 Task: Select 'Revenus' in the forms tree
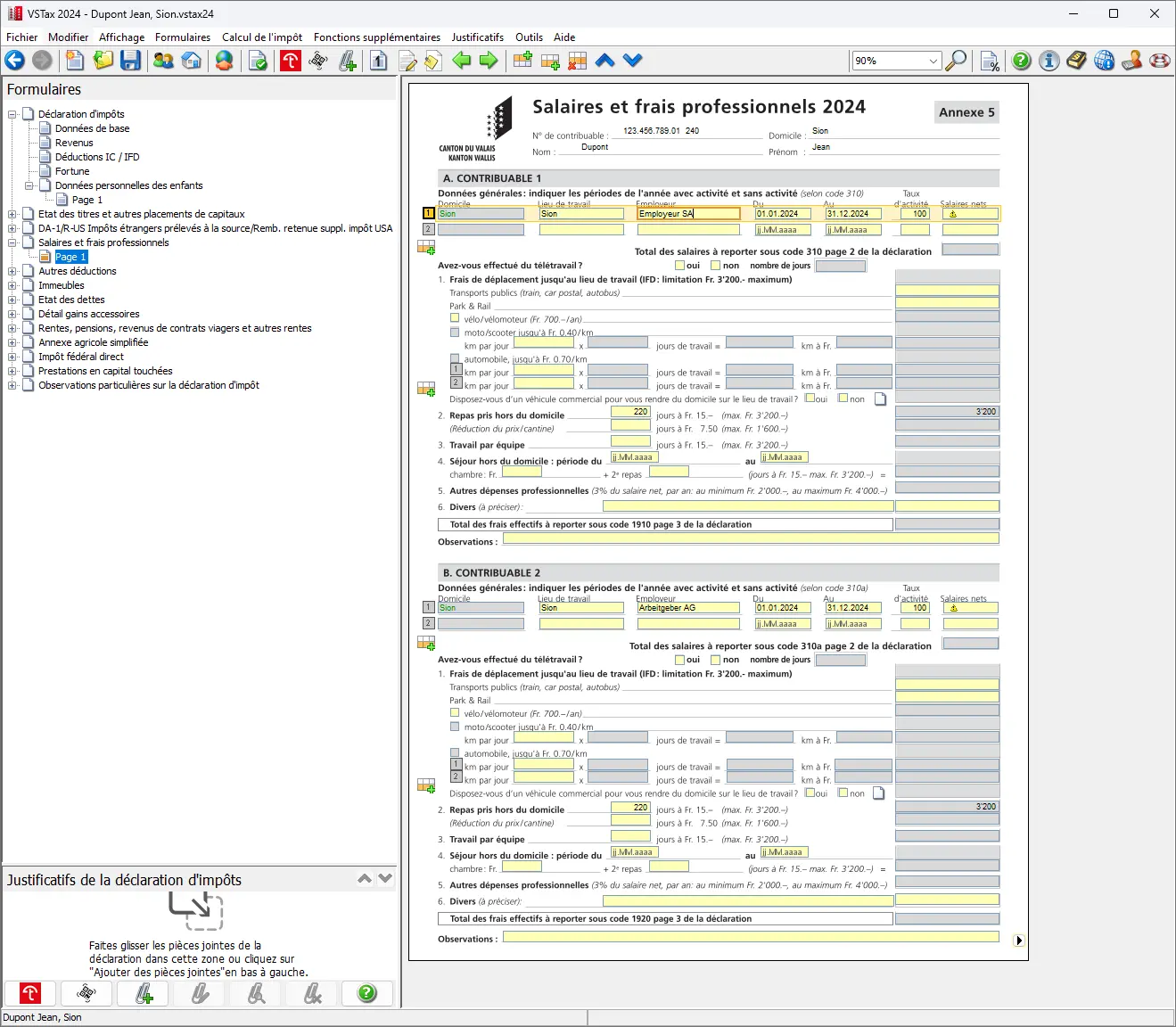tap(74, 143)
